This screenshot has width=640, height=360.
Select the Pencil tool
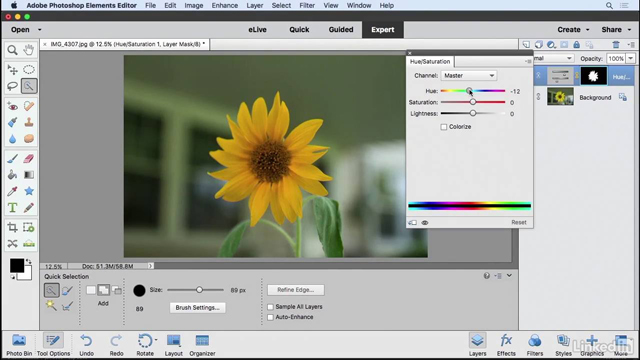(29, 208)
